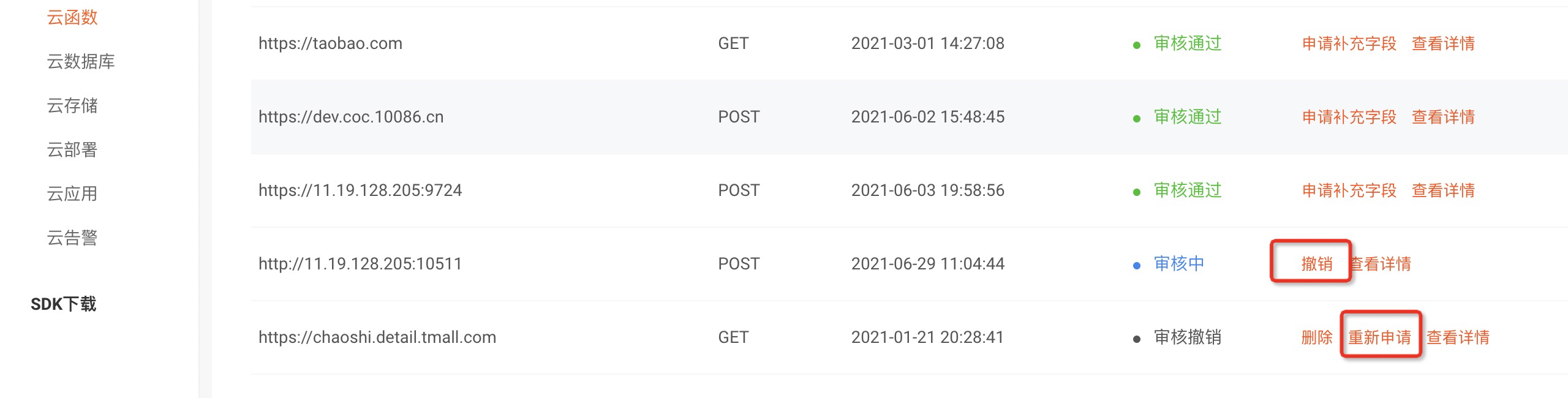Screen dimensions: 1568x398
Task: Select 云告警 in the sidebar
Action: [x=72, y=238]
